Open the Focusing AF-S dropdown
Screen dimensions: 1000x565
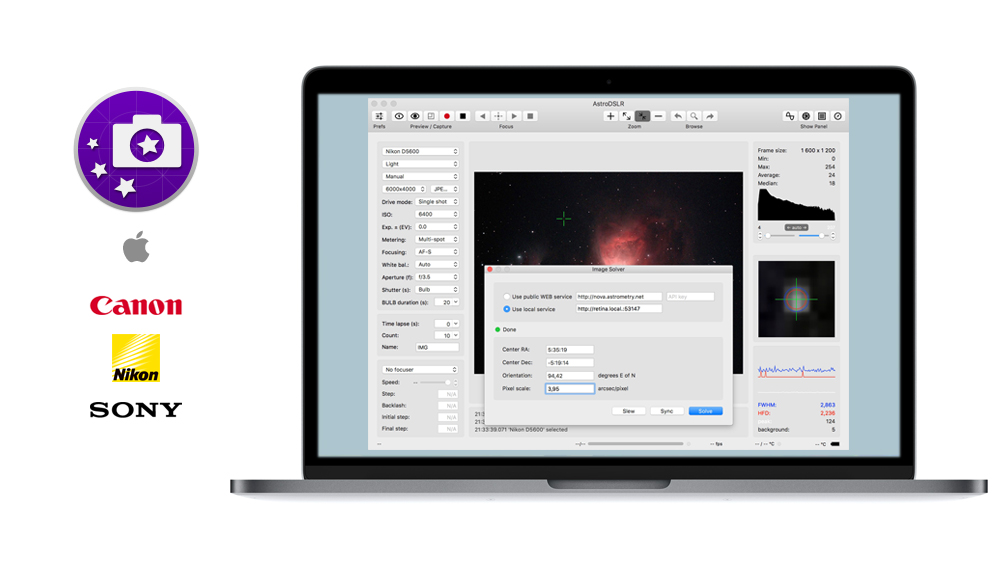click(x=437, y=252)
